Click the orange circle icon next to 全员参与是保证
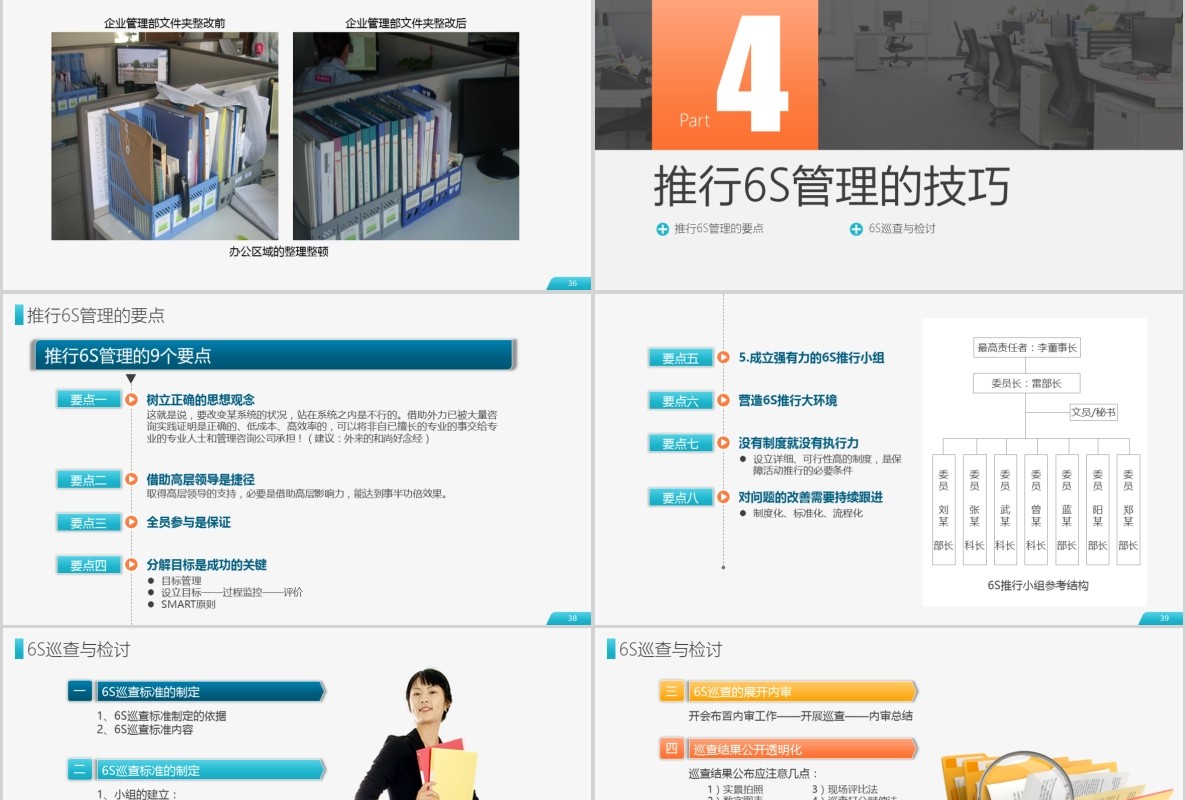1186x800 pixels. [x=132, y=522]
